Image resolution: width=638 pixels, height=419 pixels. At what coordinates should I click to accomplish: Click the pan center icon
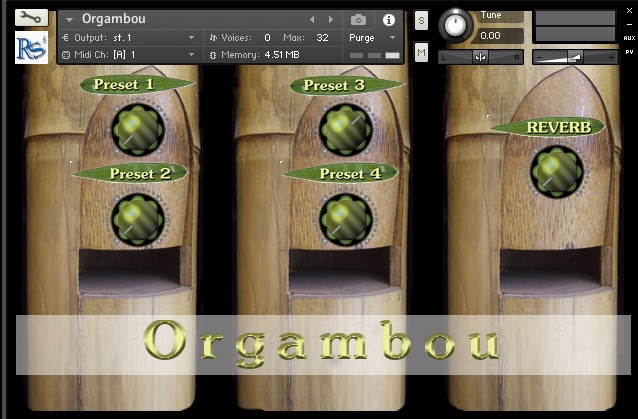[480, 57]
